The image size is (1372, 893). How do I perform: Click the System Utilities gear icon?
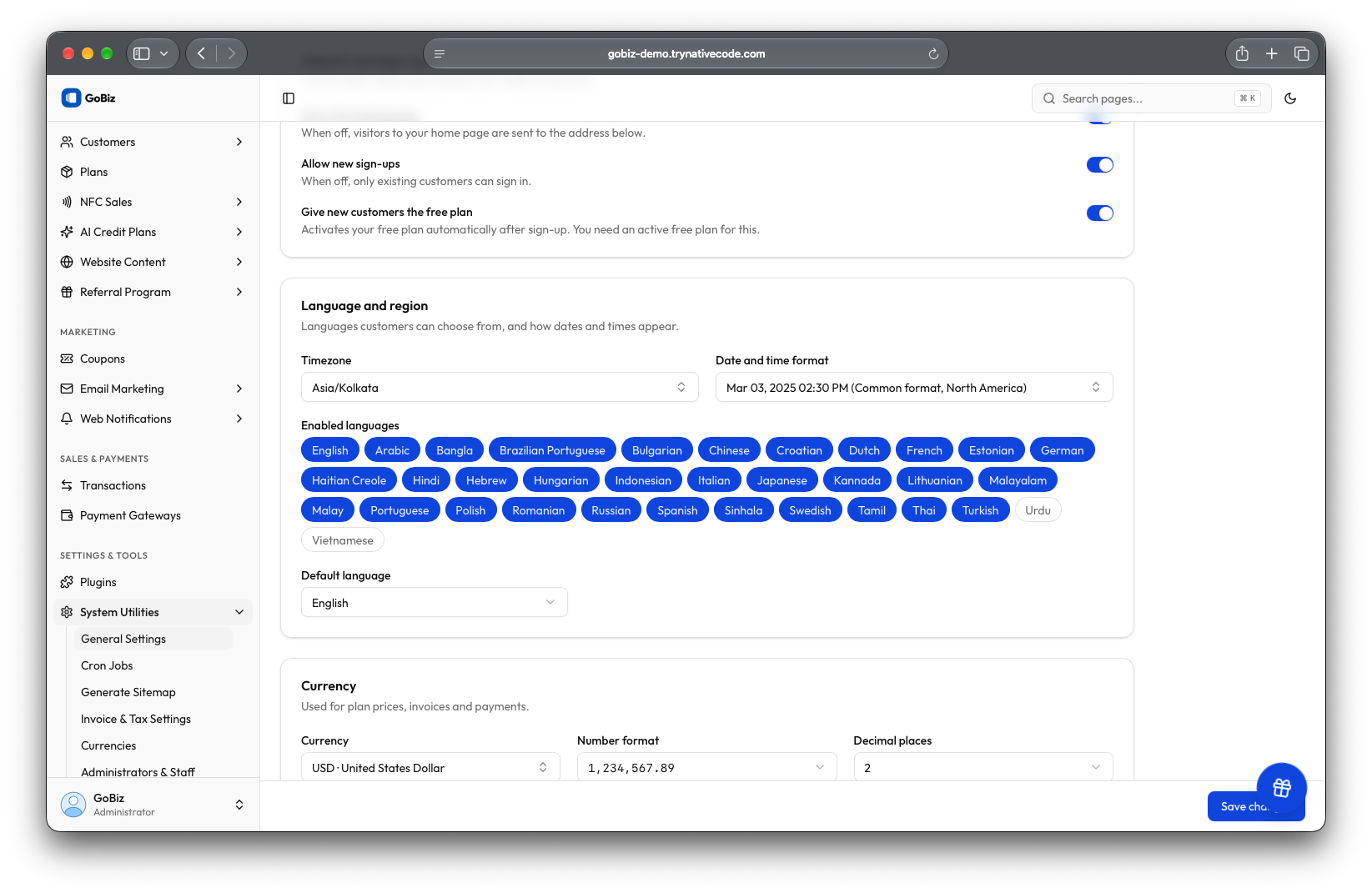coord(67,612)
